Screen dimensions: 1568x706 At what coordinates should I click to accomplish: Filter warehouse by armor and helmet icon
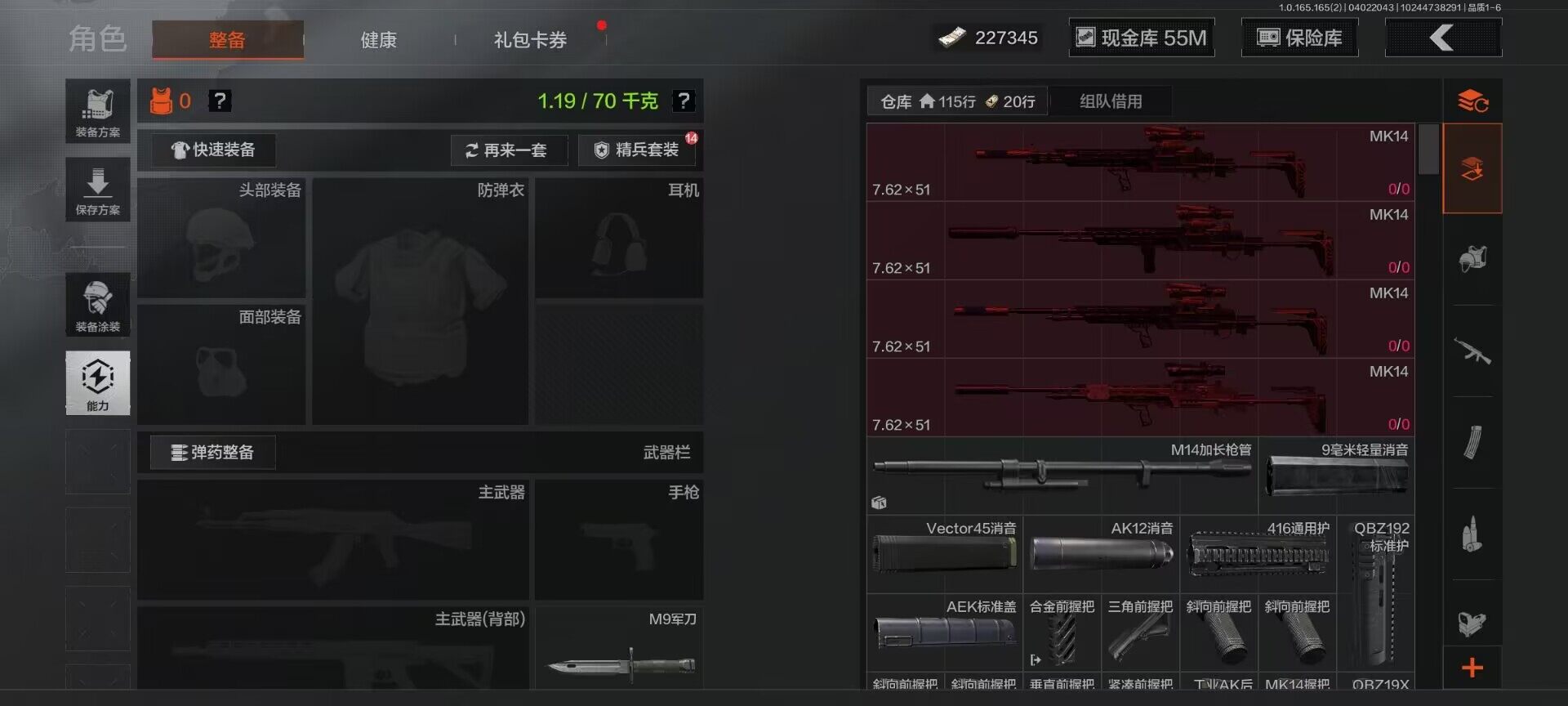tap(1472, 260)
